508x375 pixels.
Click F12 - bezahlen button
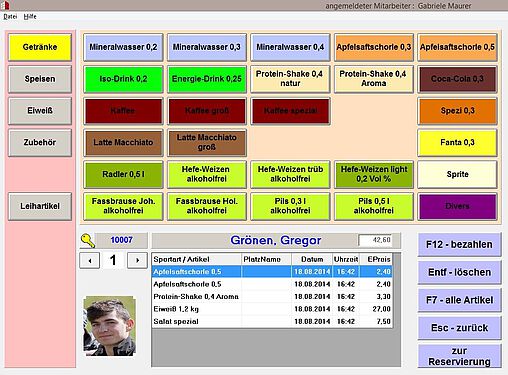click(459, 244)
